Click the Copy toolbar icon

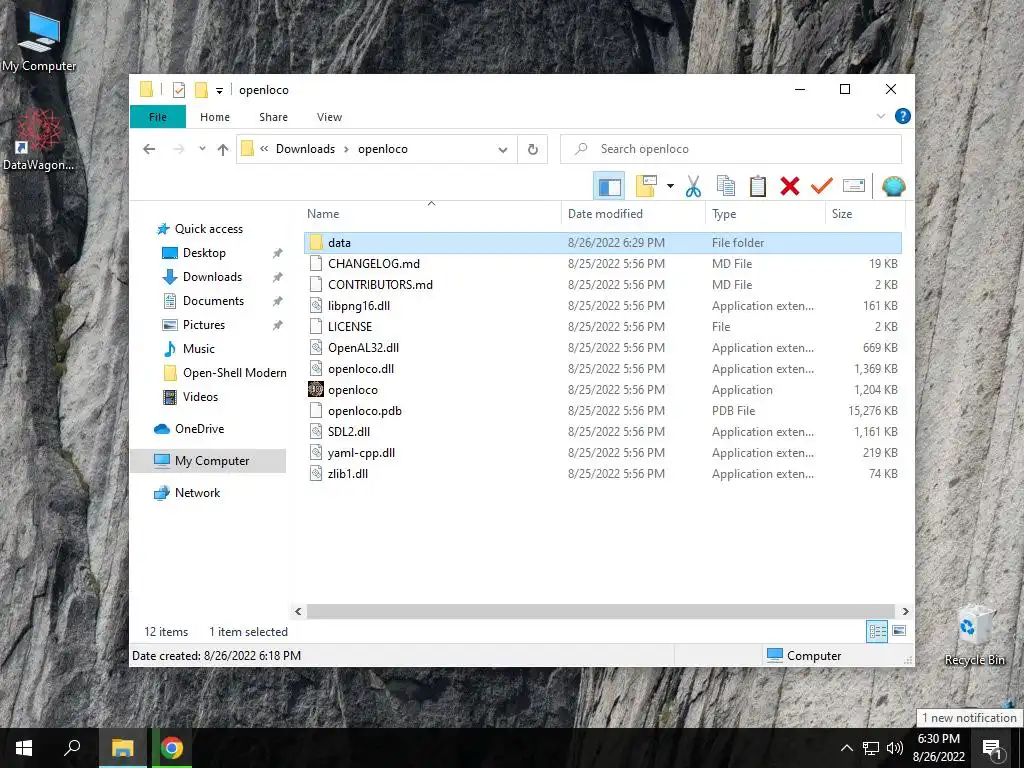click(x=726, y=187)
